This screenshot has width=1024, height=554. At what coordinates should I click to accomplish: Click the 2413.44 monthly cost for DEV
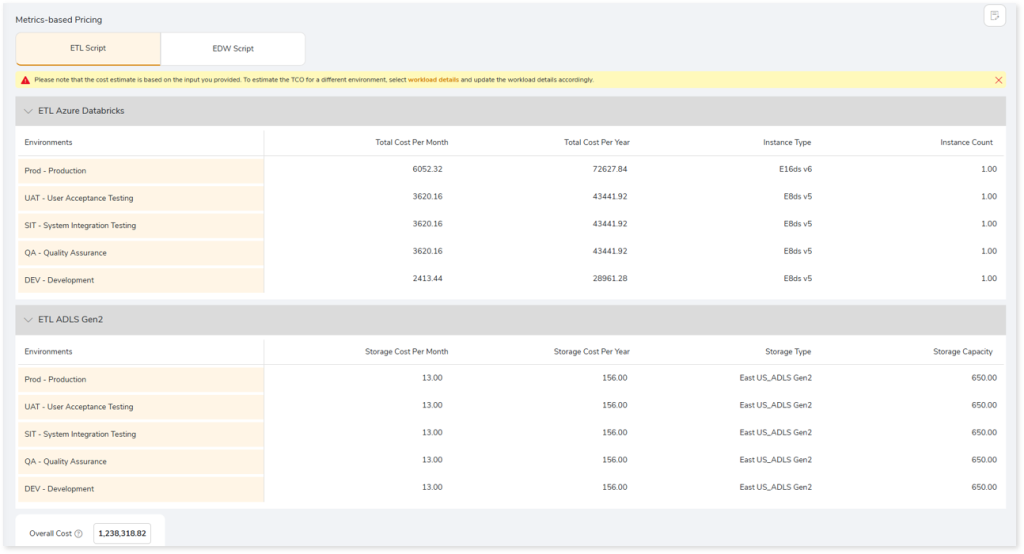coord(427,279)
